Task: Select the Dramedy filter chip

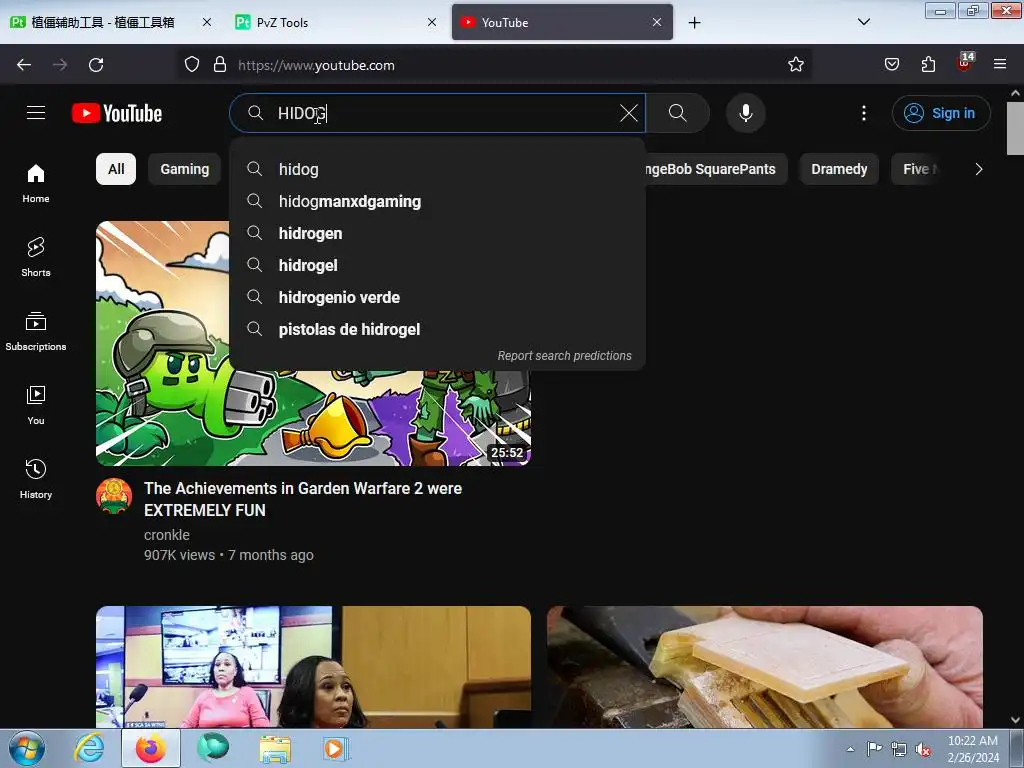Action: (839, 169)
